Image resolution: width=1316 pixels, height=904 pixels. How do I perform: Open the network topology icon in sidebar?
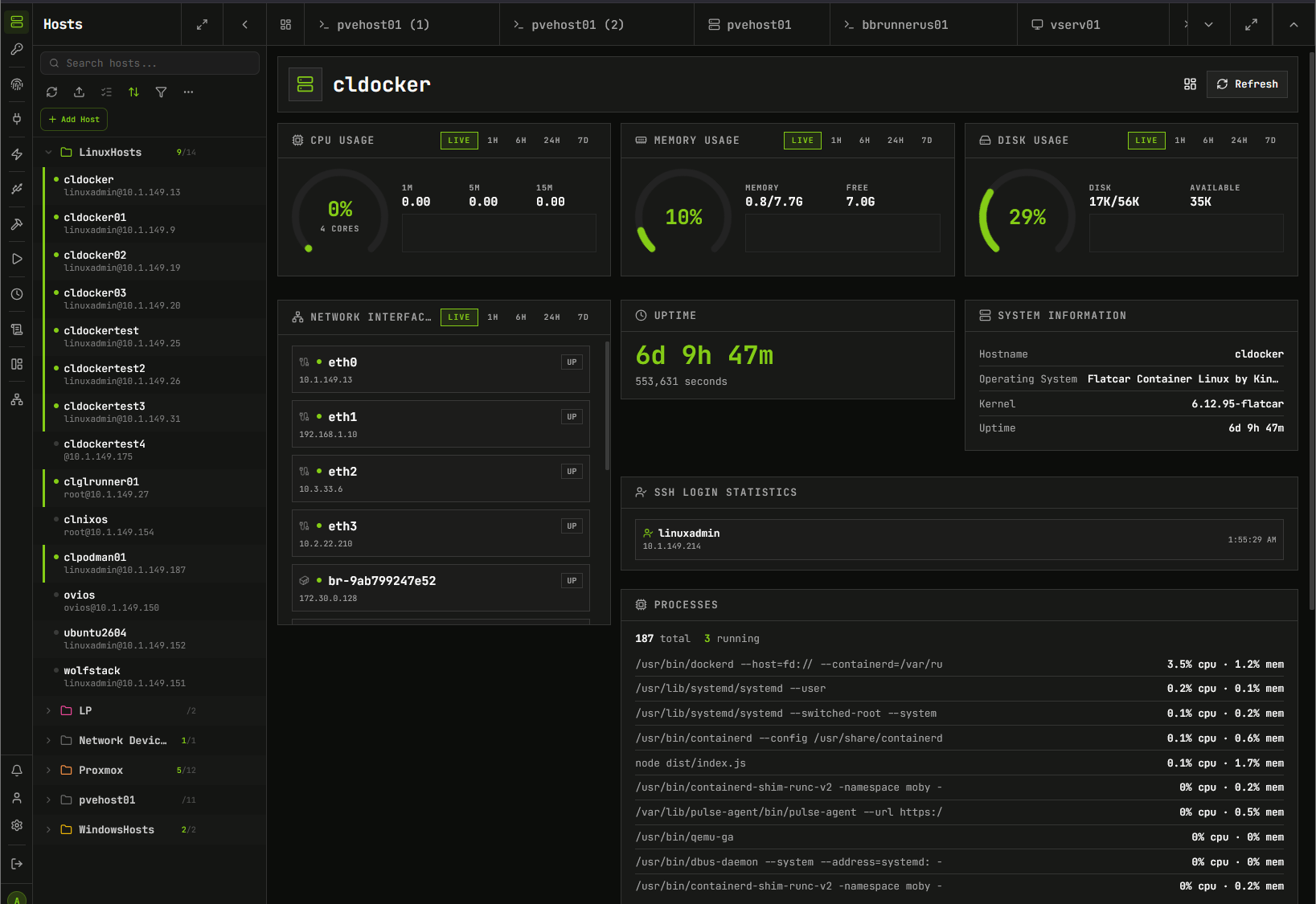pos(16,399)
